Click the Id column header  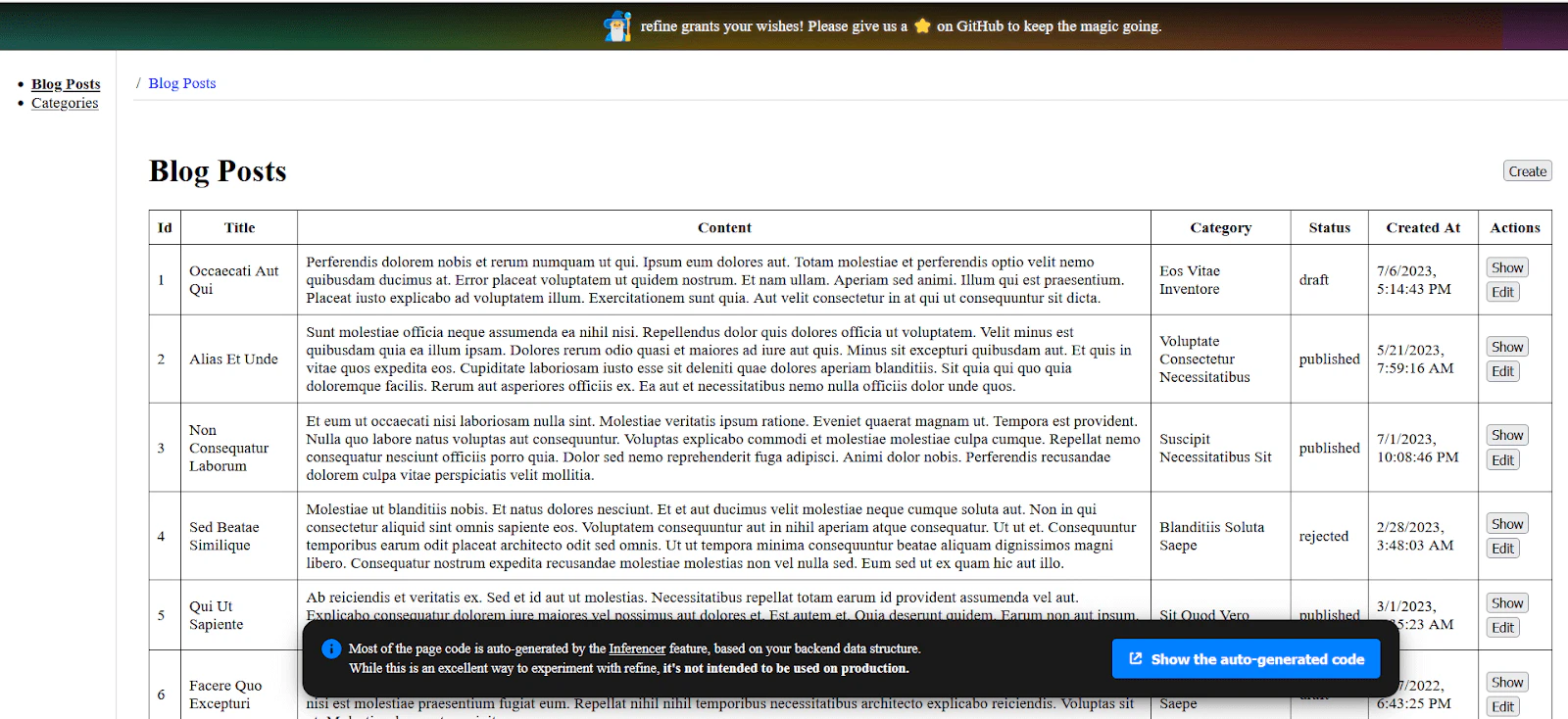click(x=165, y=227)
